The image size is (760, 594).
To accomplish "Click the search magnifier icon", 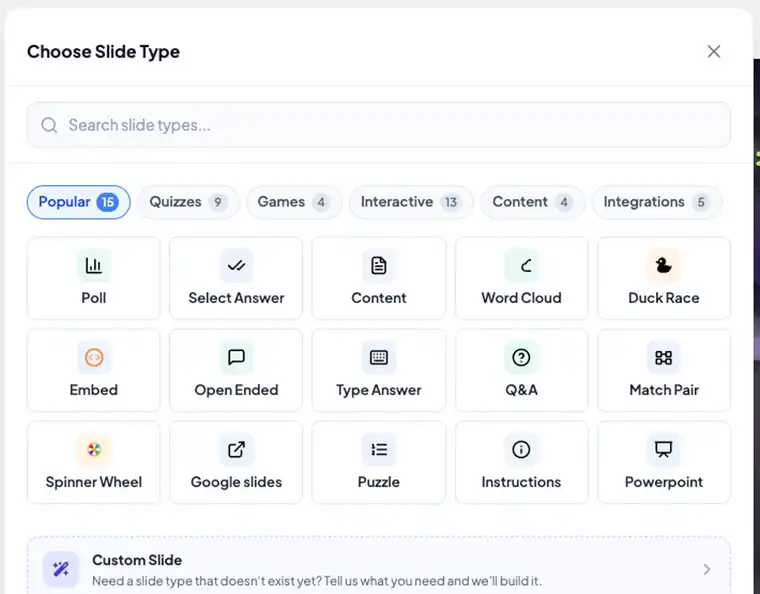I will 49,125.
